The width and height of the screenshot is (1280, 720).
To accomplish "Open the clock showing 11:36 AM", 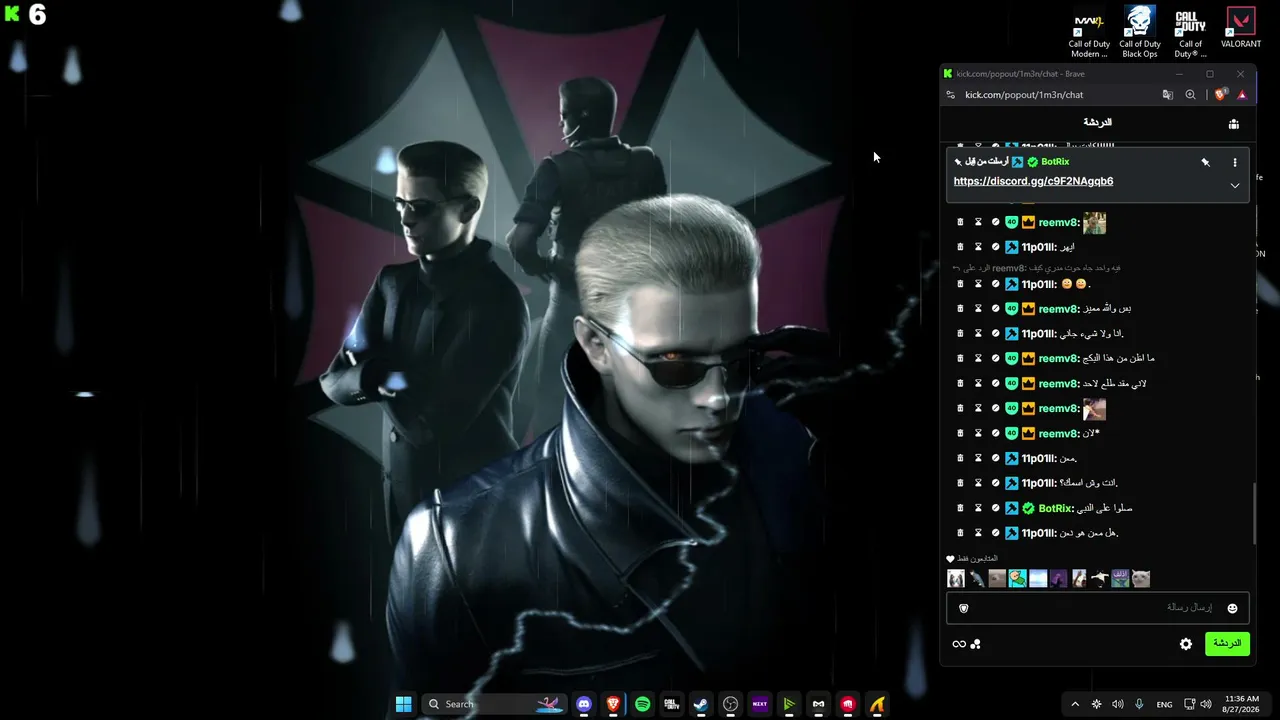I will coord(1241,704).
